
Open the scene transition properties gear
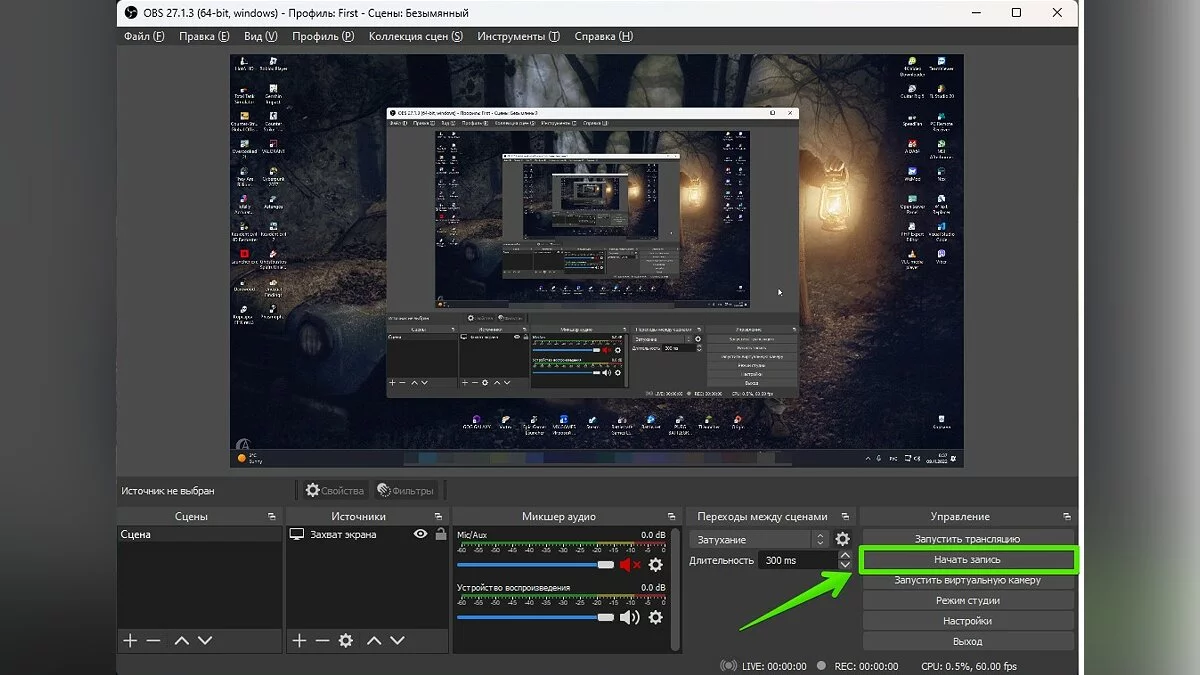pos(842,539)
